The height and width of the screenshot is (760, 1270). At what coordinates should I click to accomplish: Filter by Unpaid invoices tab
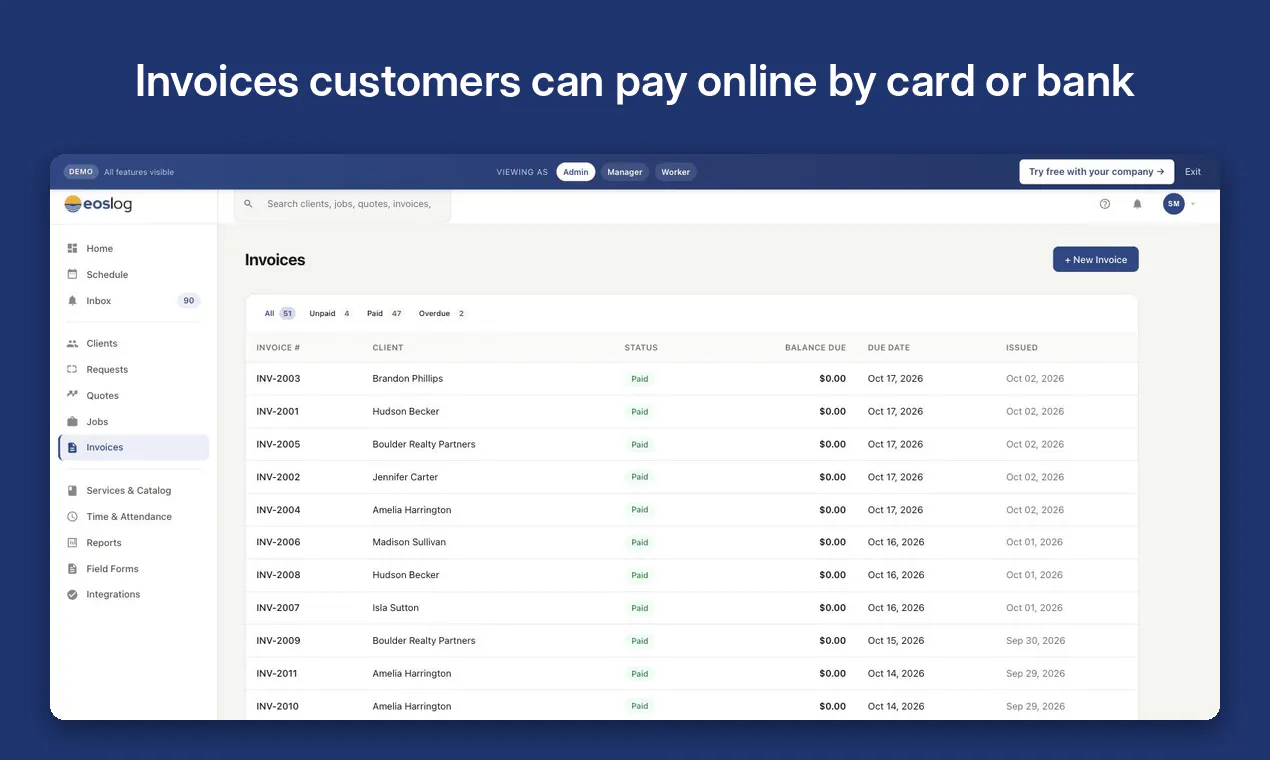coord(330,313)
